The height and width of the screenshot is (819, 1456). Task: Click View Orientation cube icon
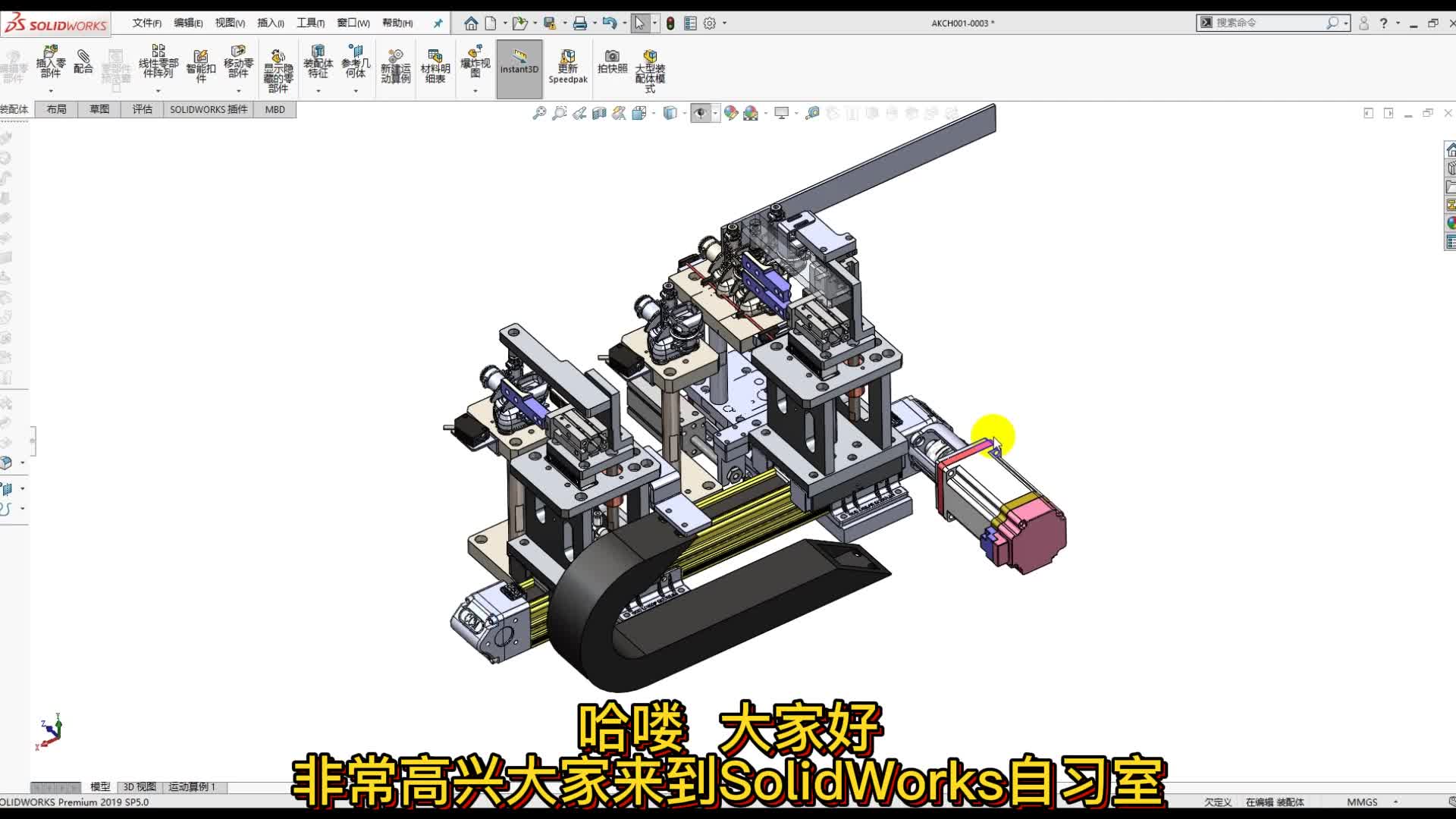point(639,113)
